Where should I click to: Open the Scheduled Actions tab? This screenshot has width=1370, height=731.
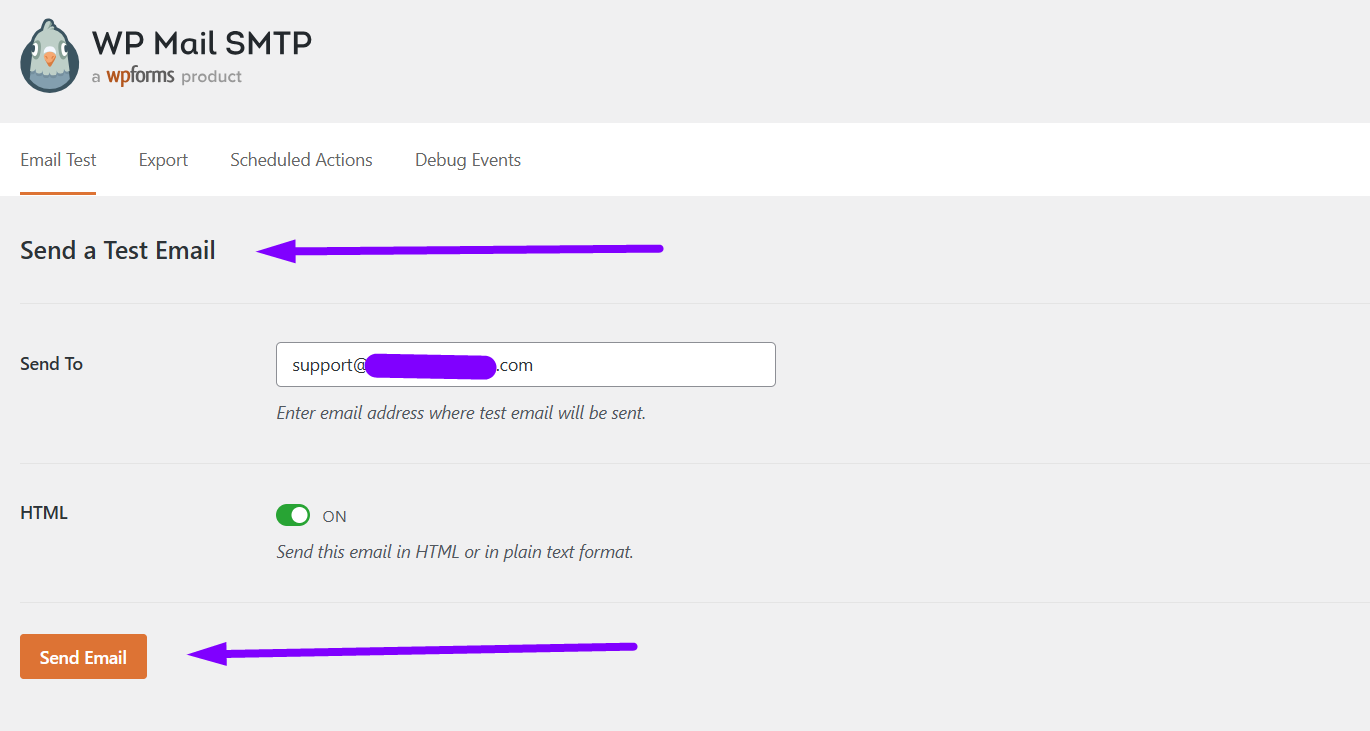point(301,160)
